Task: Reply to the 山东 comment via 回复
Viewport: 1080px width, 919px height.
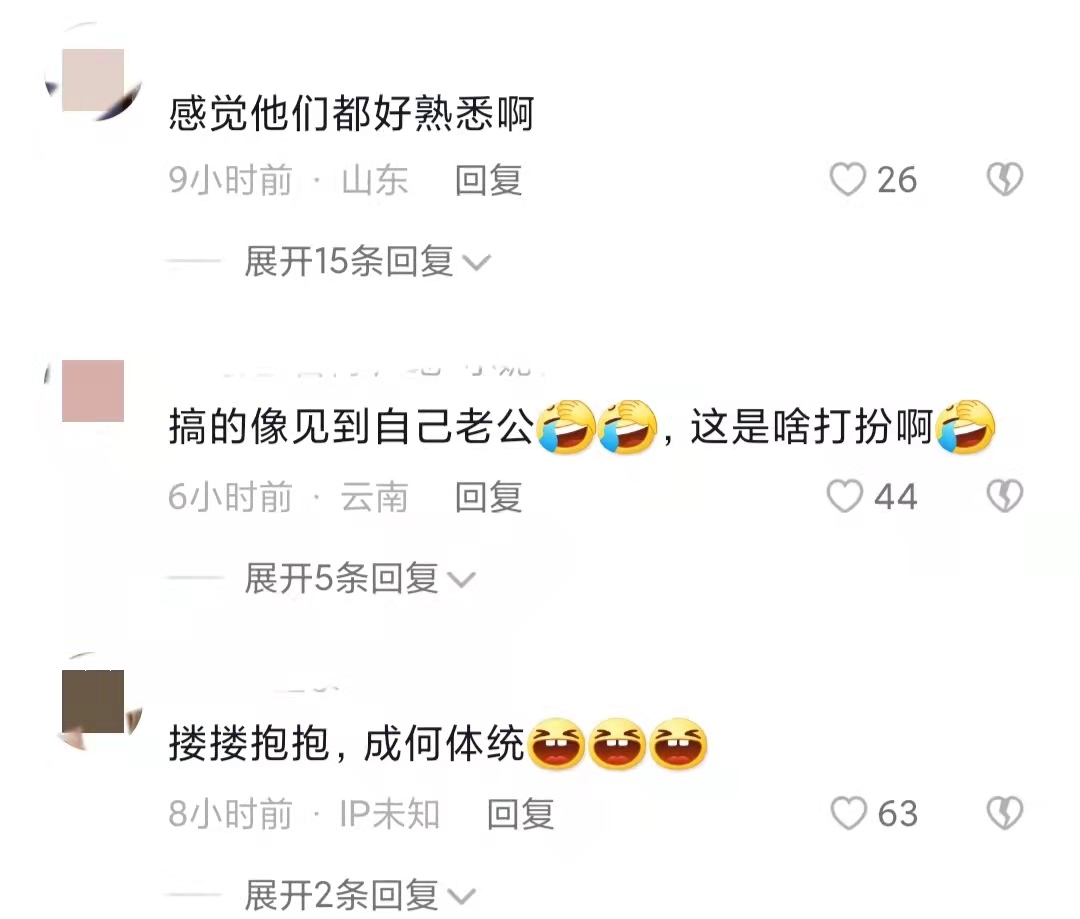Action: (488, 180)
